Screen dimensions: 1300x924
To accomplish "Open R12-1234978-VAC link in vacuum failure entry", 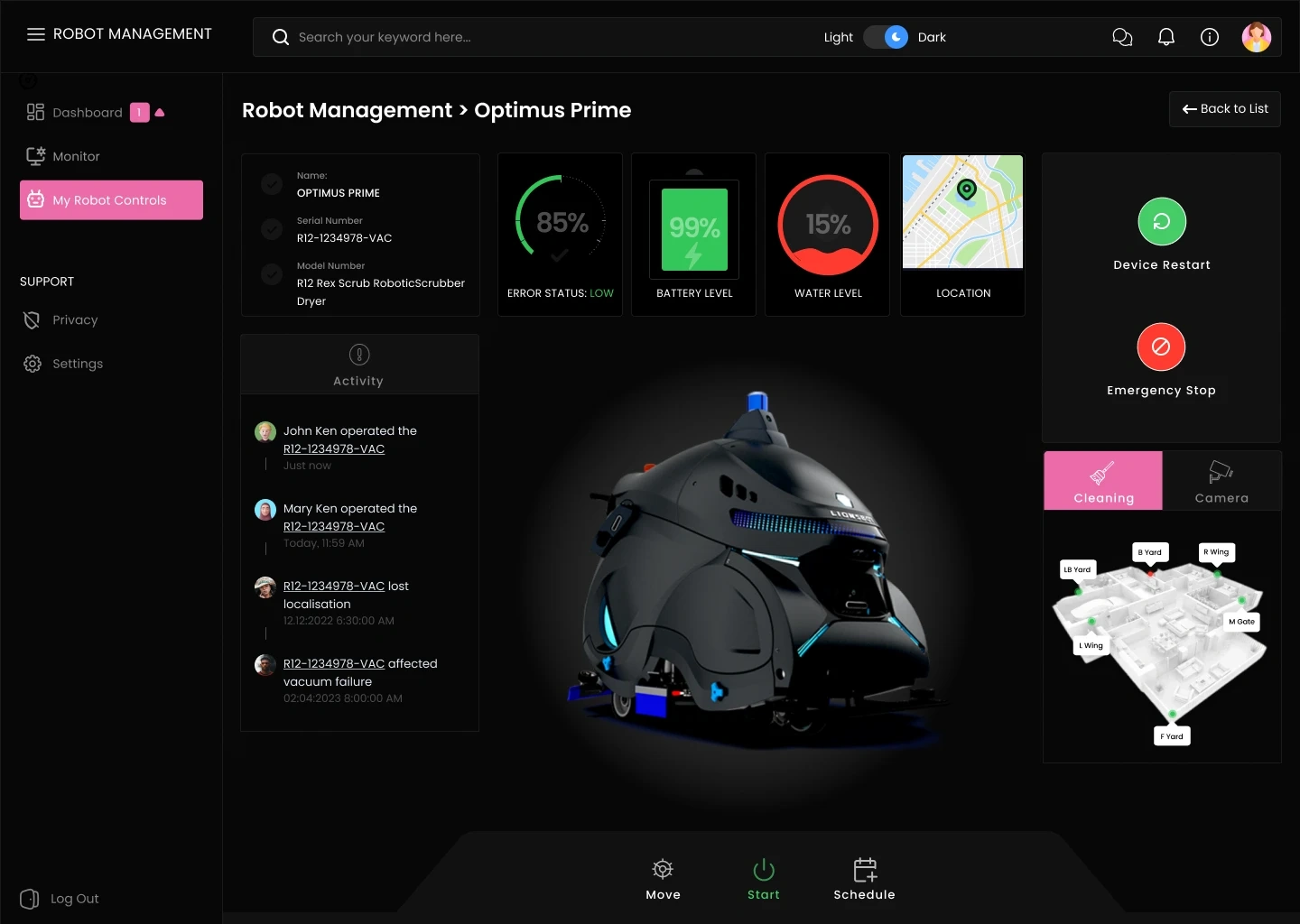I will point(334,664).
